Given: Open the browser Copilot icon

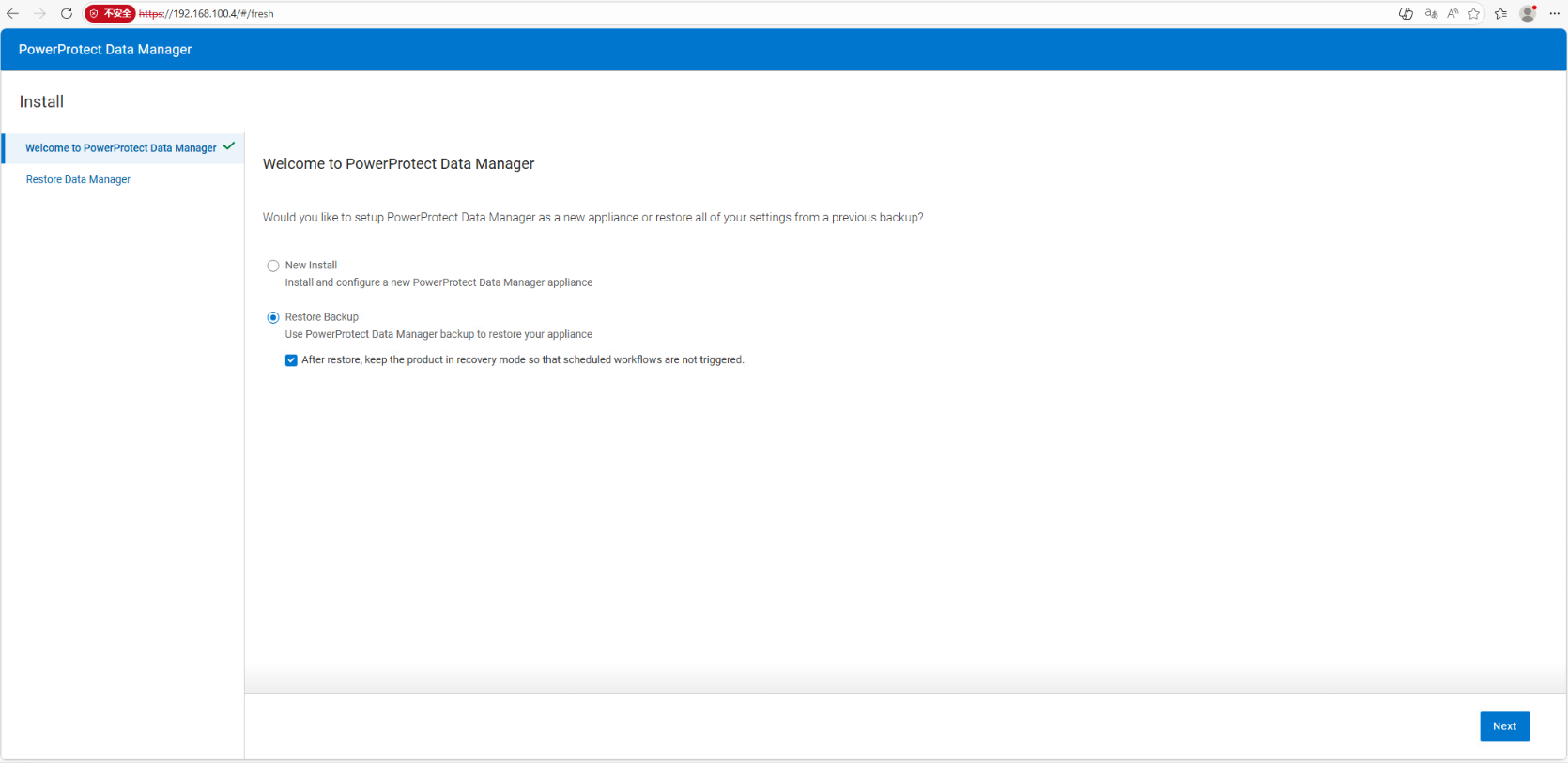Looking at the screenshot, I should coord(1406,13).
